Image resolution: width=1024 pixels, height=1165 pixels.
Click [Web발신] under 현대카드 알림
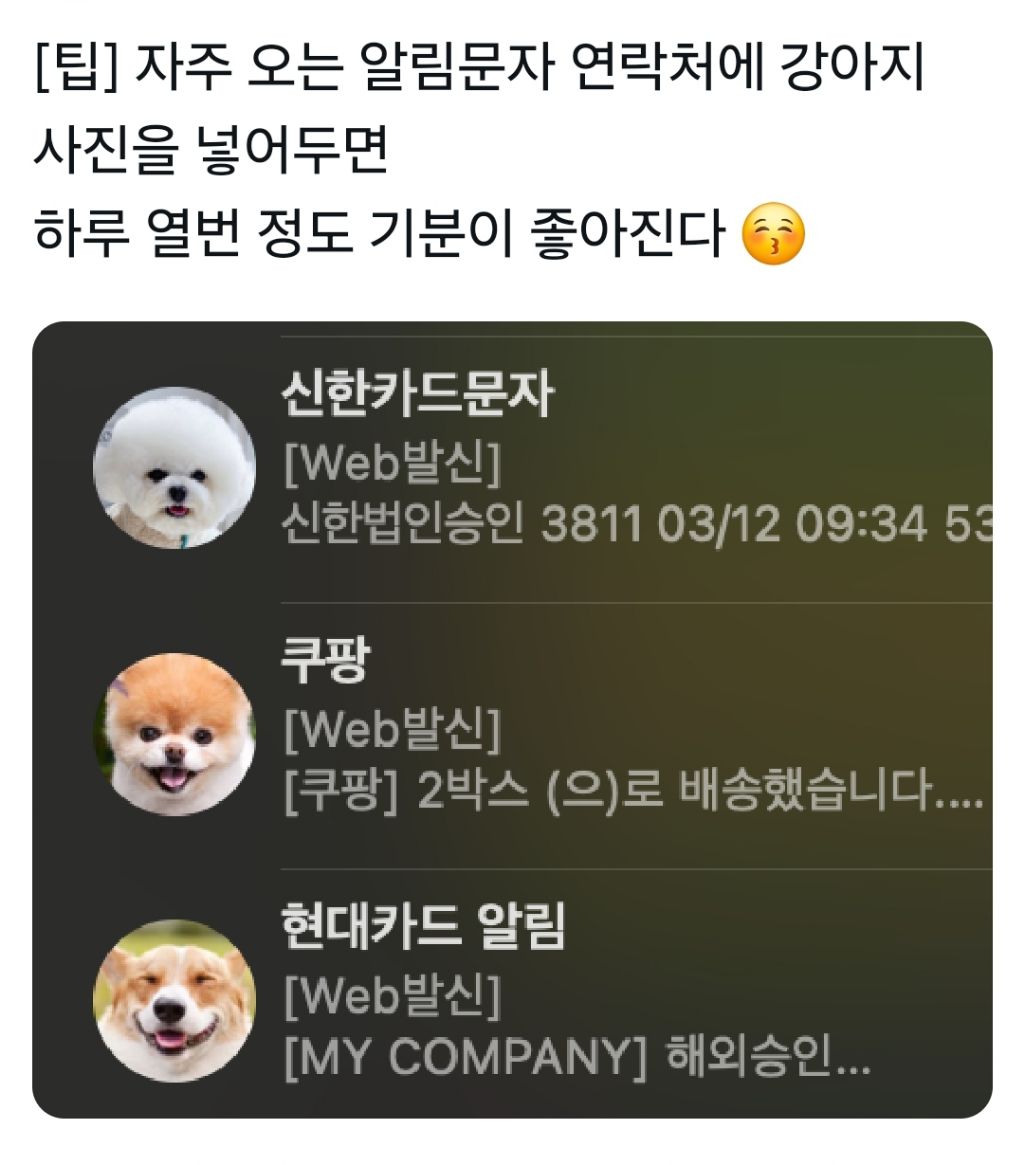pyautogui.click(x=392, y=995)
